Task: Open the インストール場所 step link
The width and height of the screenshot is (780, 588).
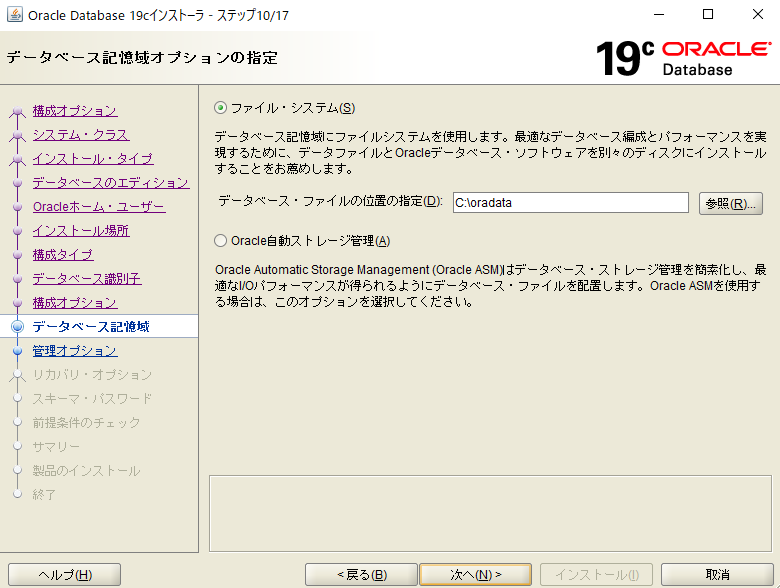Action: coord(80,231)
